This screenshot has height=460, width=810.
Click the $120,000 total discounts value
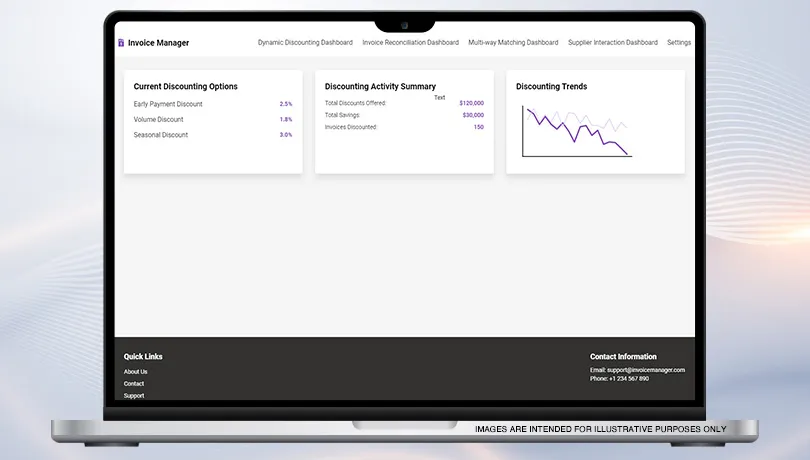point(471,103)
